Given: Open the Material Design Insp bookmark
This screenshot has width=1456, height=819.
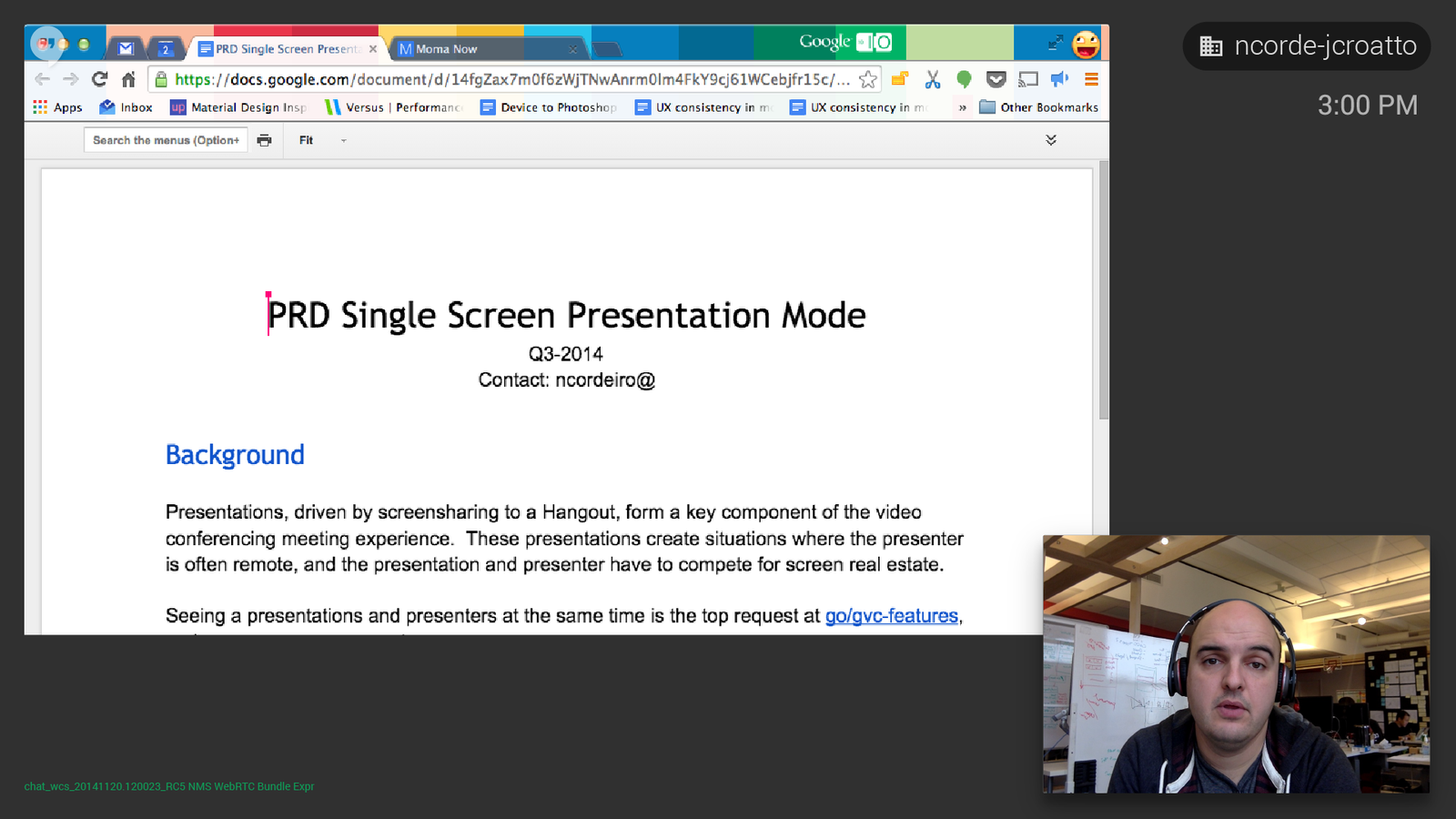Looking at the screenshot, I should point(238,107).
